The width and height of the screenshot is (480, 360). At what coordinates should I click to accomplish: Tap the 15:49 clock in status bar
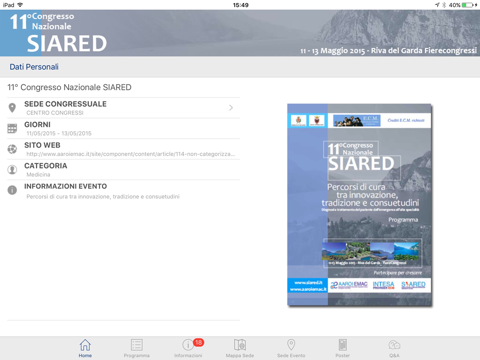coord(241,5)
